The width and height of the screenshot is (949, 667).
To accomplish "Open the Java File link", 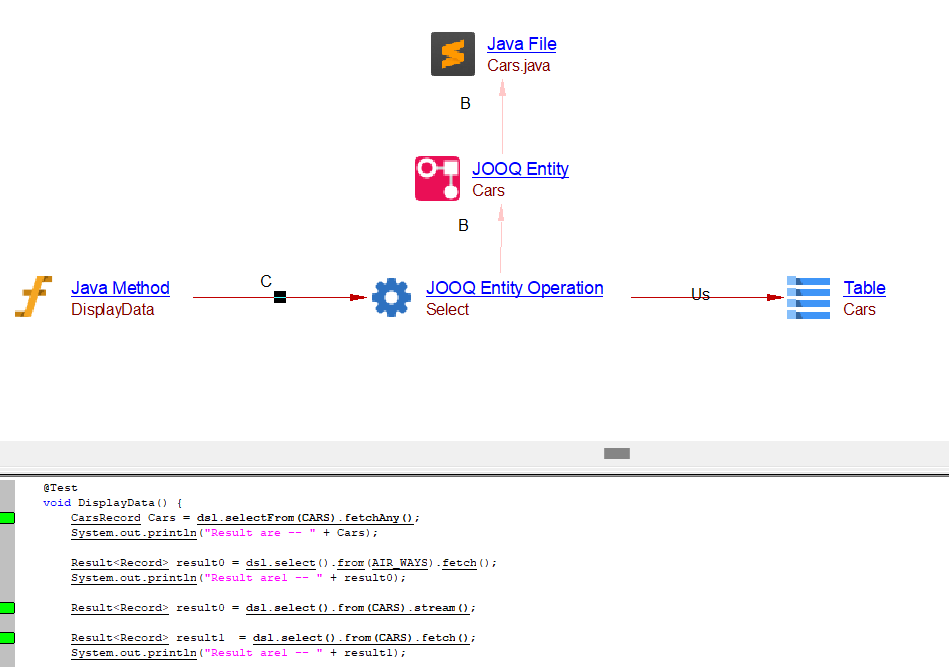I will [521, 44].
